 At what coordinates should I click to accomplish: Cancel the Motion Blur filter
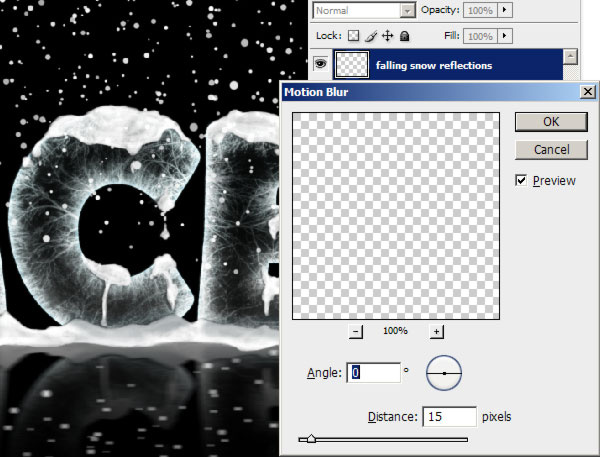(x=551, y=149)
